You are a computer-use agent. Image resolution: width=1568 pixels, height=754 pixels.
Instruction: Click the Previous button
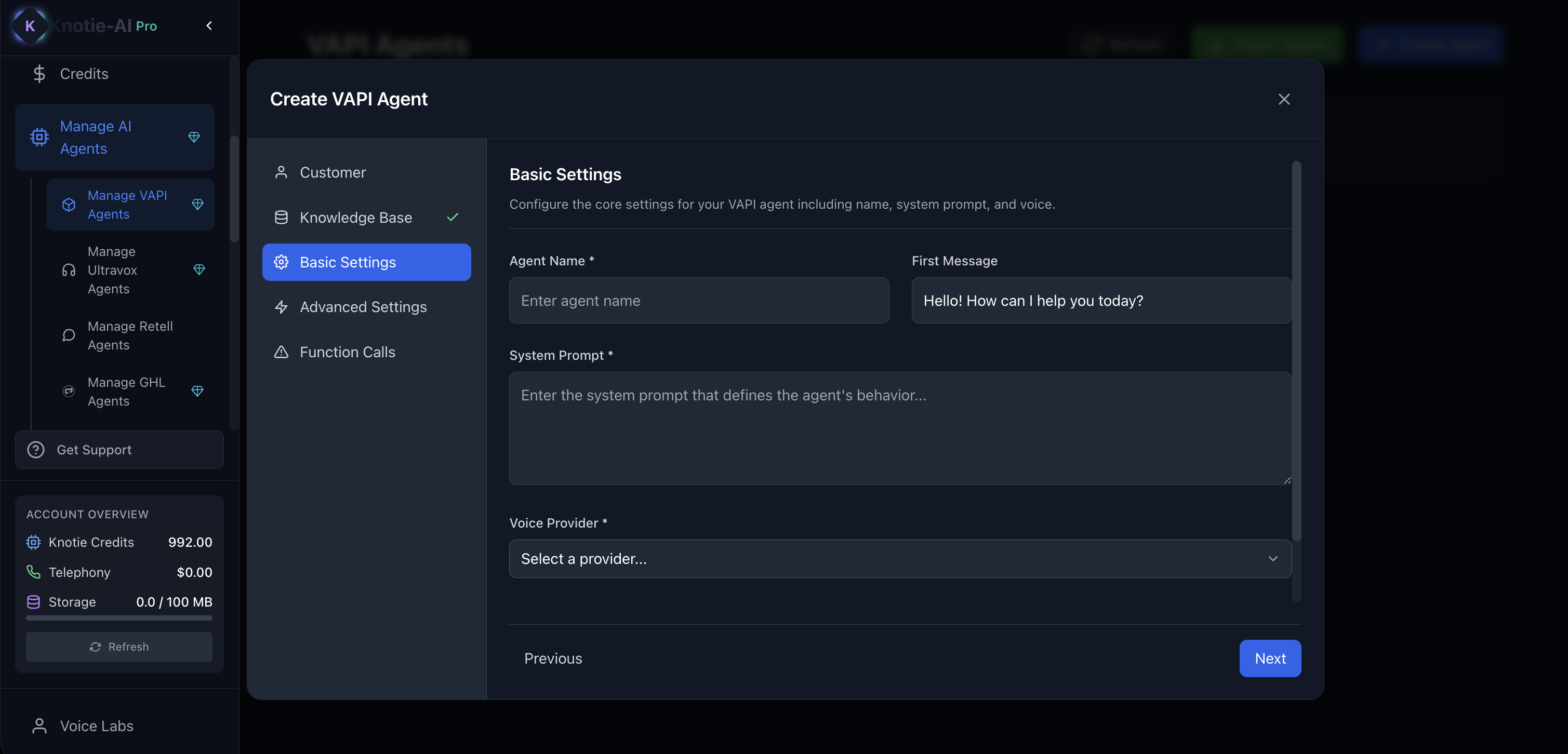click(x=553, y=658)
